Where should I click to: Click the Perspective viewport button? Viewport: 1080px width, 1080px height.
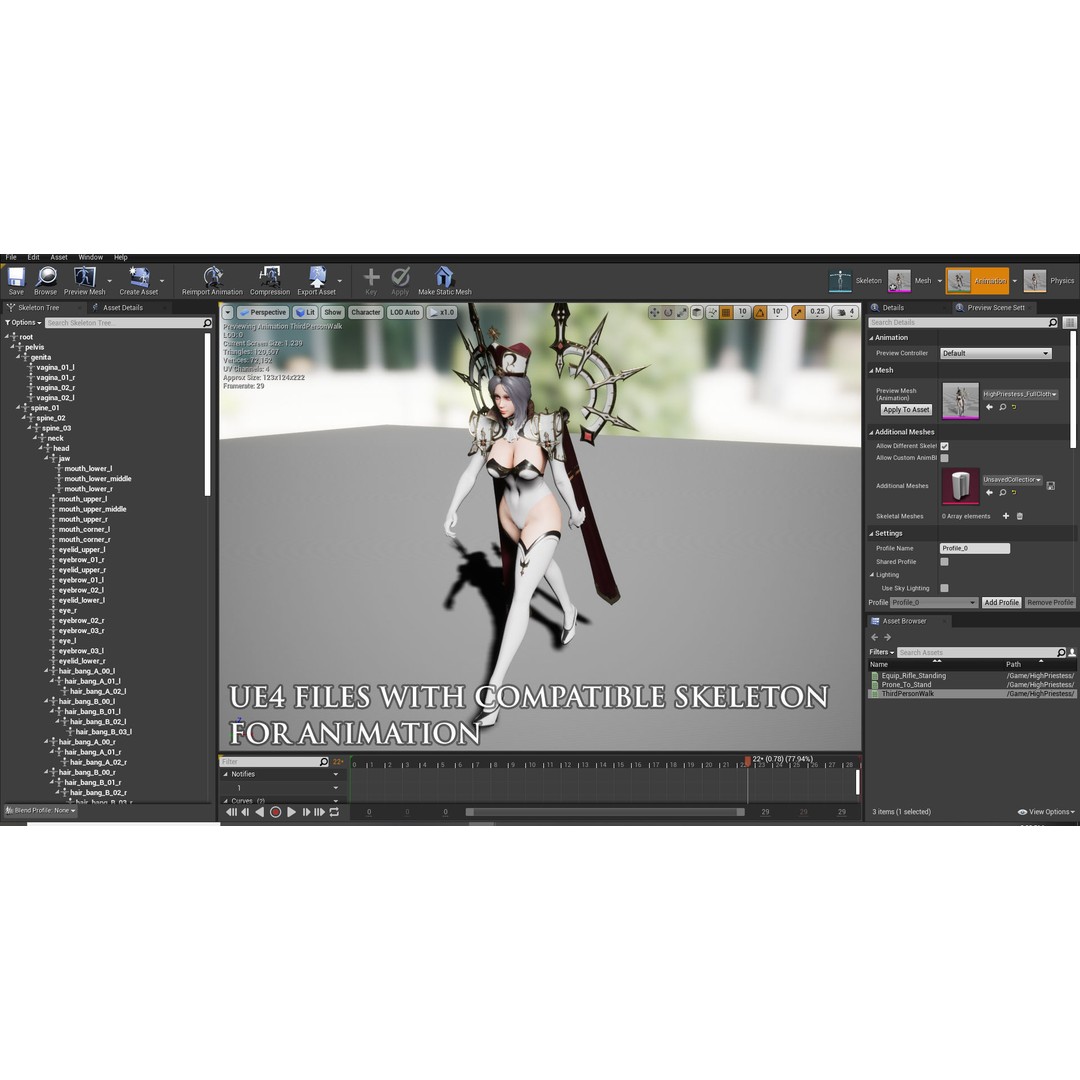click(x=262, y=312)
